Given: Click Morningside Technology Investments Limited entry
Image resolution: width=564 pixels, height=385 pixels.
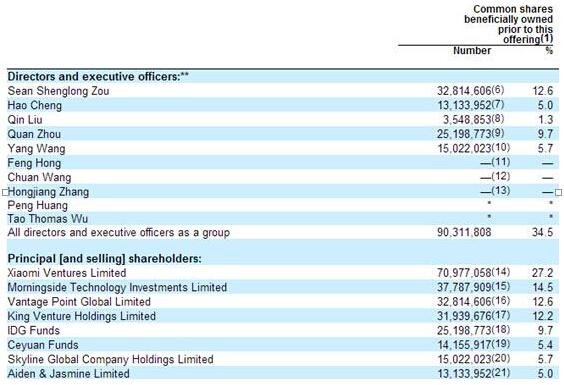Looking at the screenshot, I should click(117, 287).
